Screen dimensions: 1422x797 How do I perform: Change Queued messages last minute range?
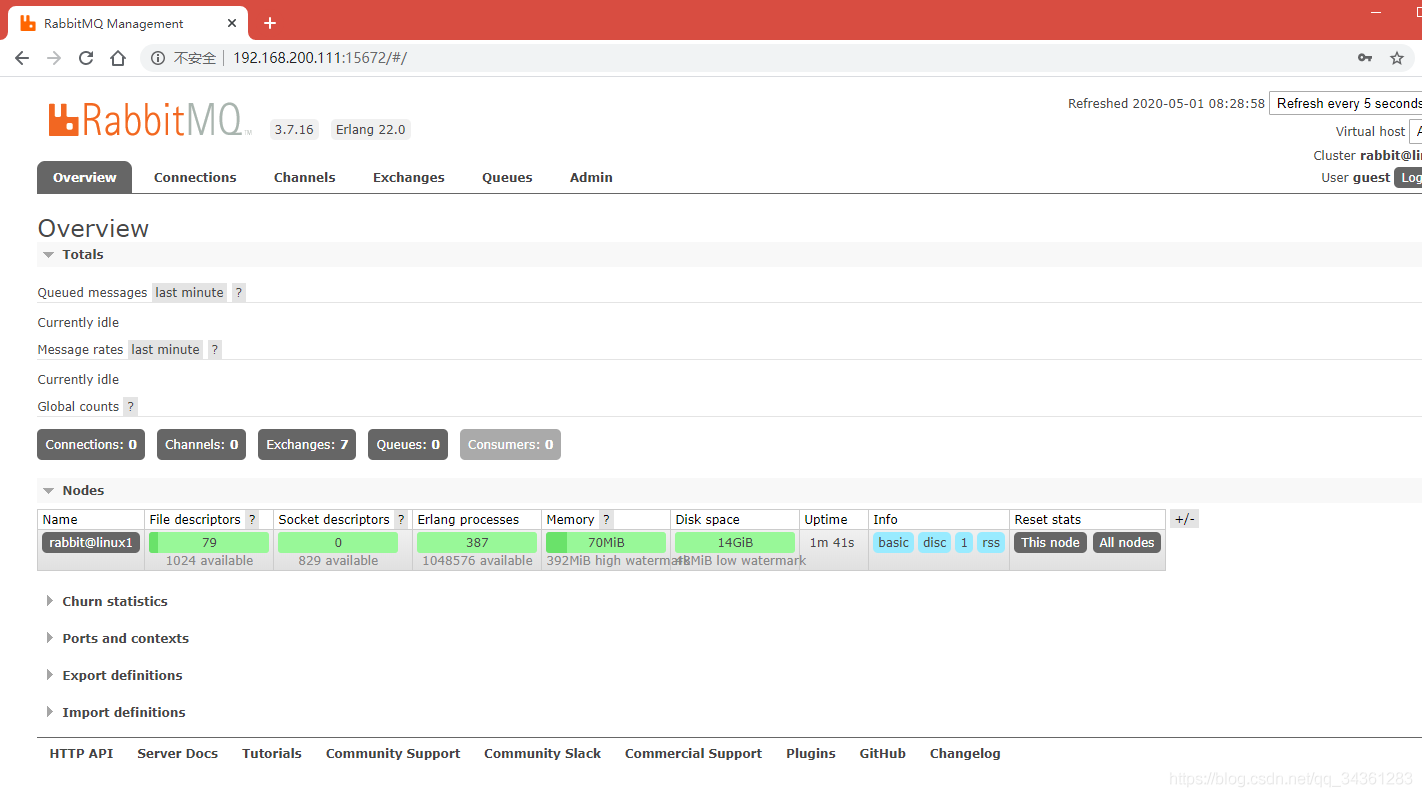point(189,293)
